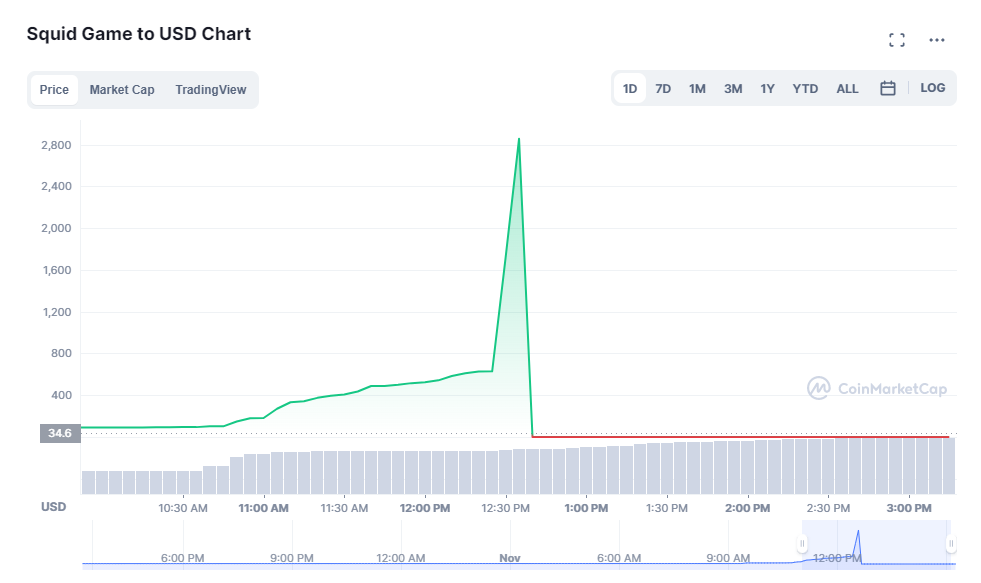Click the 1,200 y-axis label
The height and width of the screenshot is (583, 981).
click(x=56, y=312)
